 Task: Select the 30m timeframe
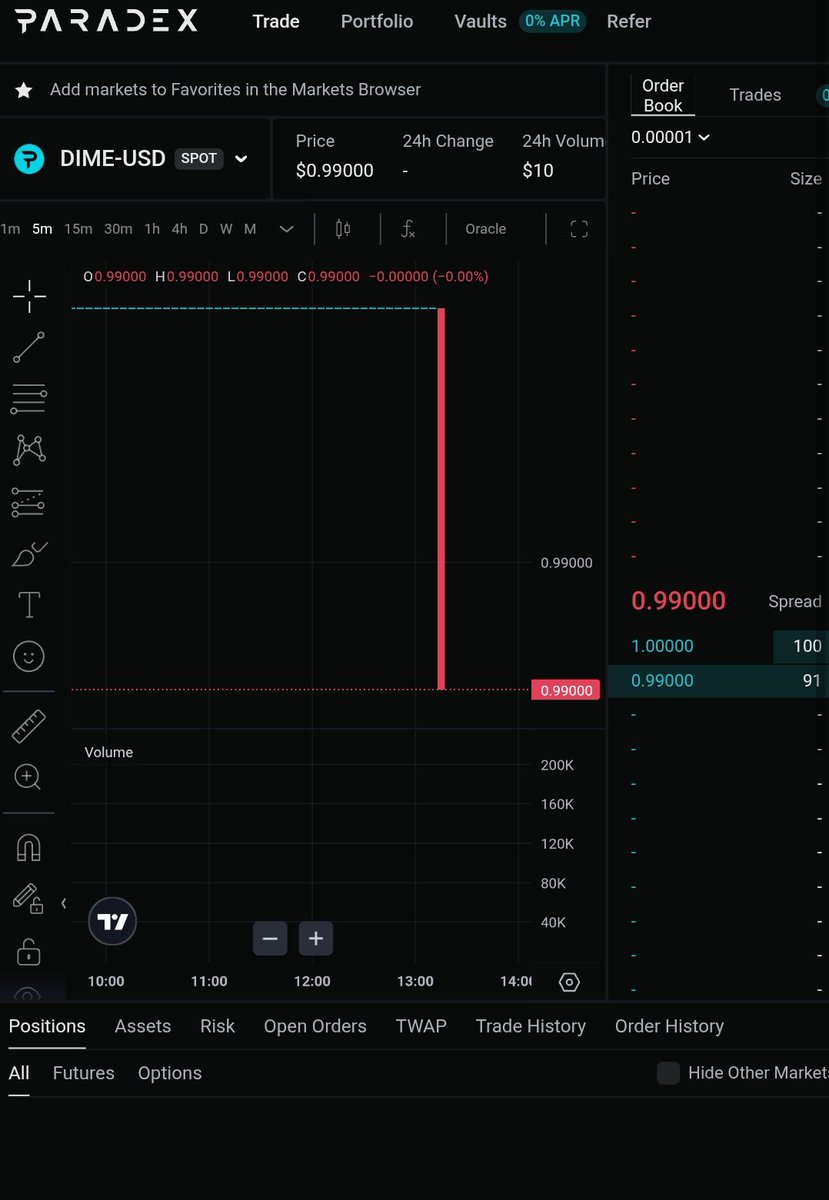pos(118,229)
